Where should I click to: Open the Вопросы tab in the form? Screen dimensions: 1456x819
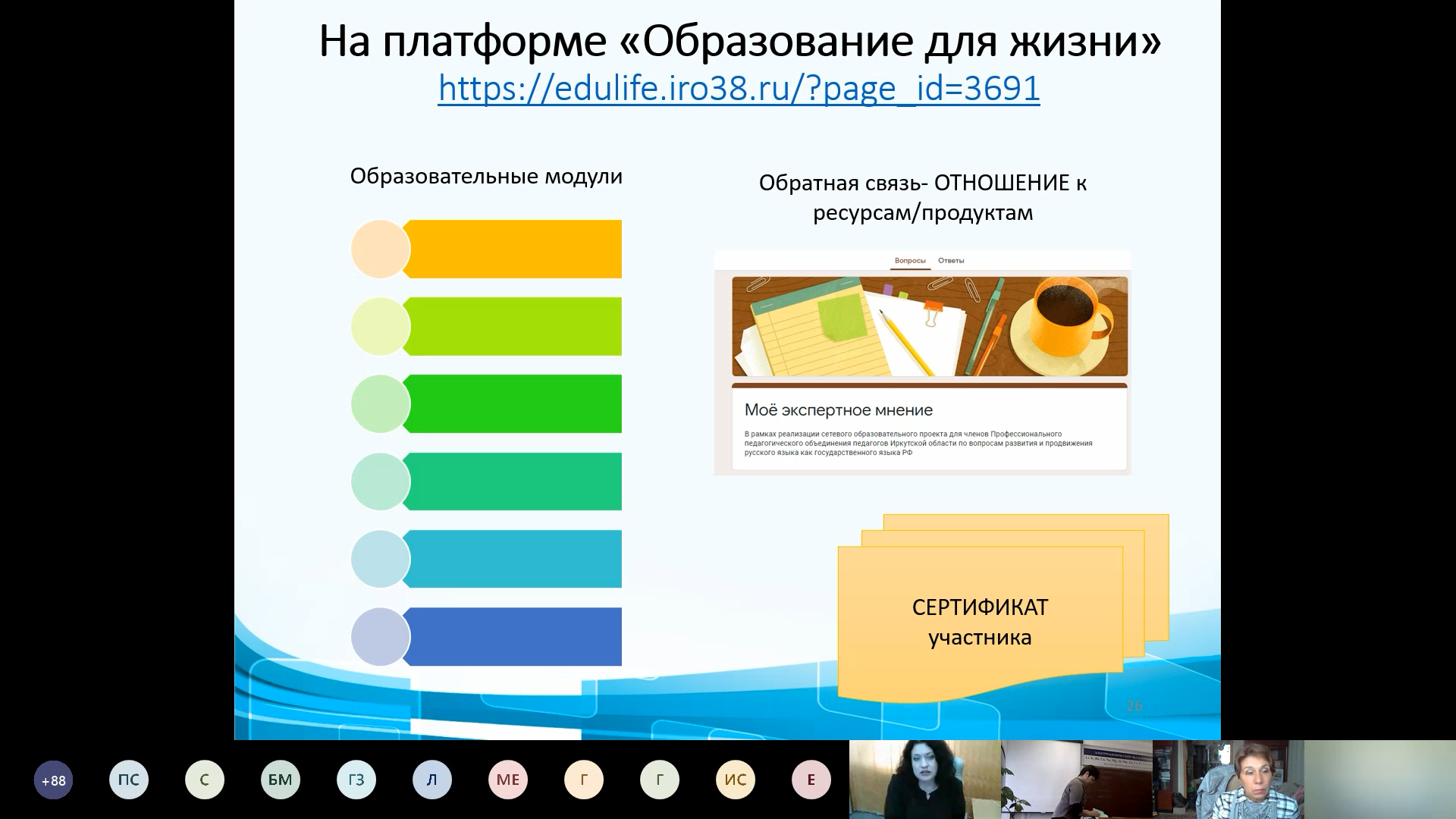point(910,261)
